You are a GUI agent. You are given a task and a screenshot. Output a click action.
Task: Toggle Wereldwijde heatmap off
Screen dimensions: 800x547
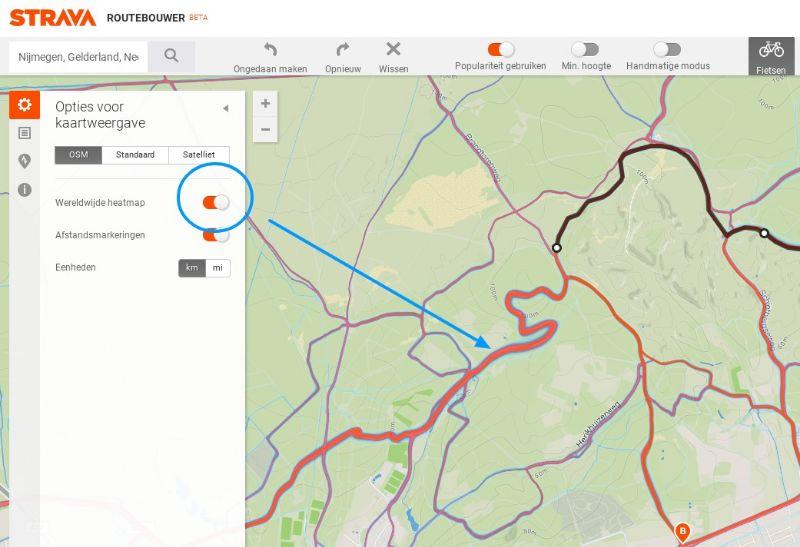216,202
